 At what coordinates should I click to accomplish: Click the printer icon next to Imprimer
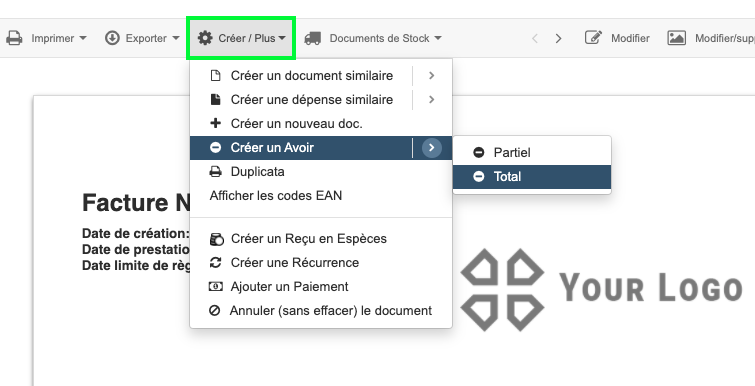click(14, 38)
